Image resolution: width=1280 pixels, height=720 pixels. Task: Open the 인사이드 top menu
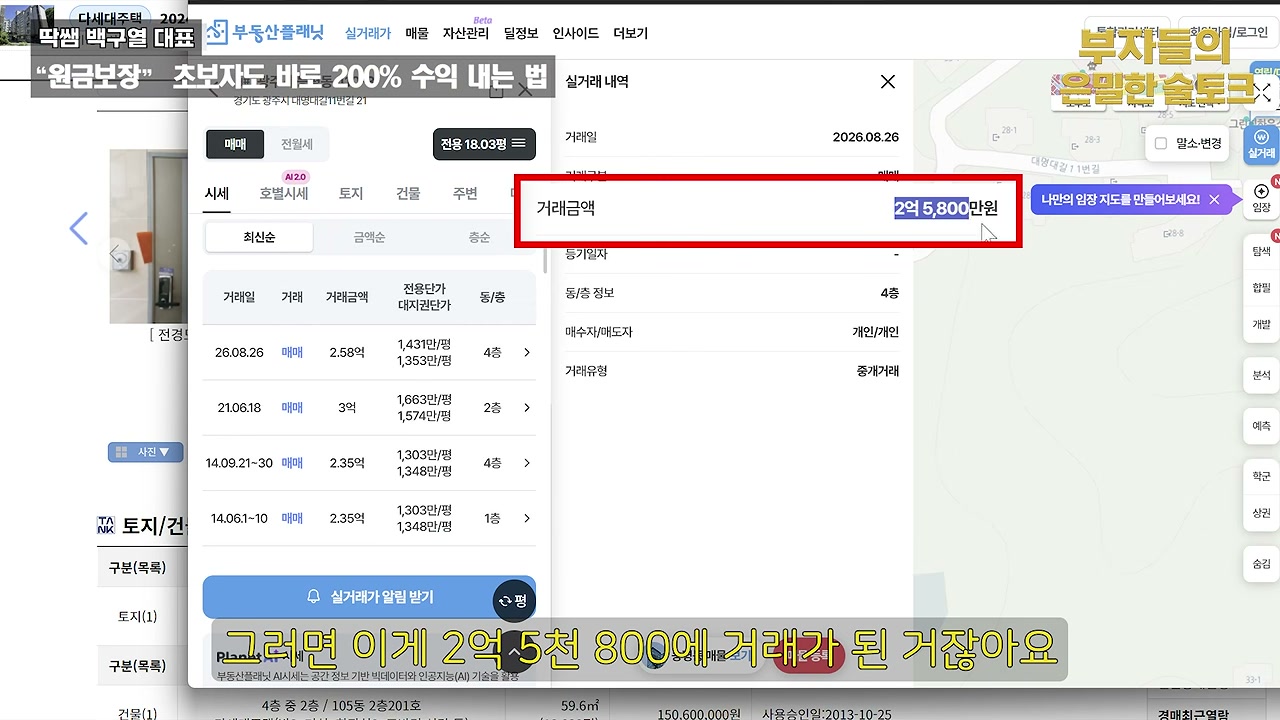576,33
